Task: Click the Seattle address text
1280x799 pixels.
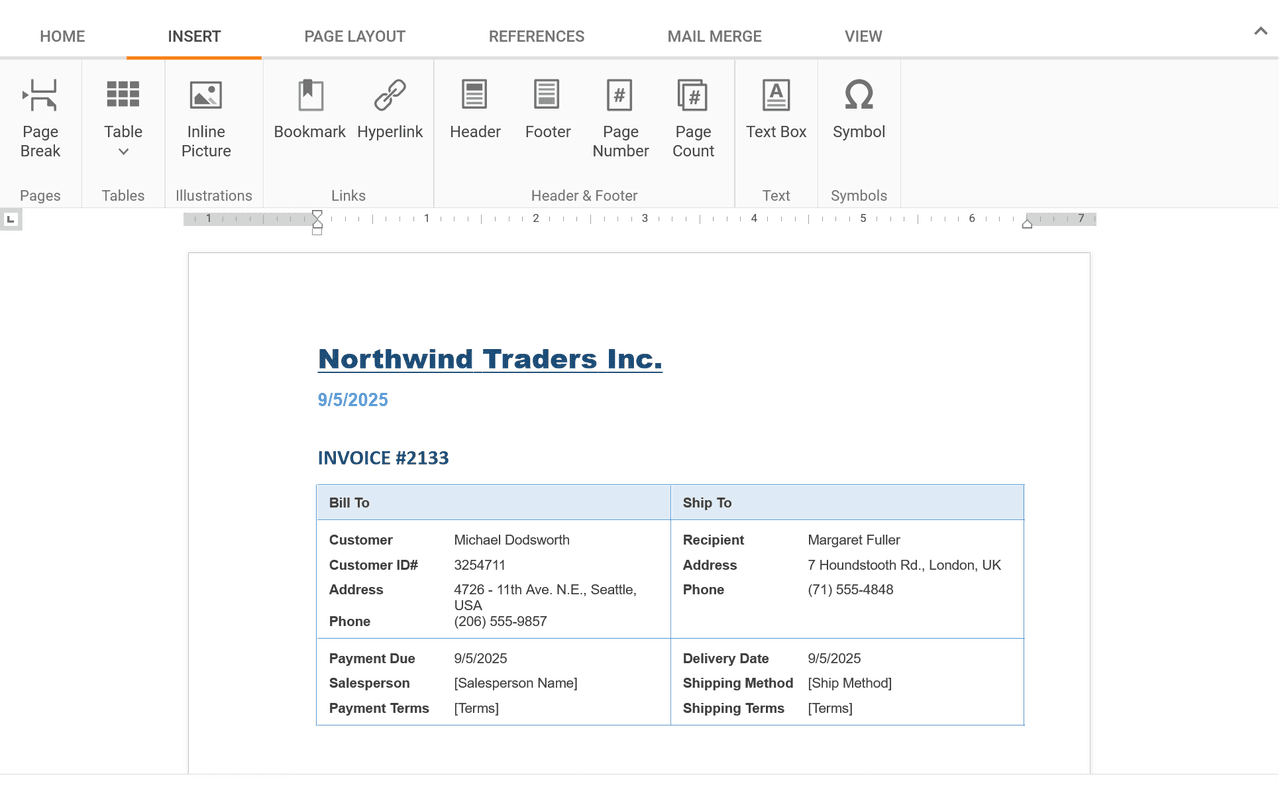Action: 545,597
